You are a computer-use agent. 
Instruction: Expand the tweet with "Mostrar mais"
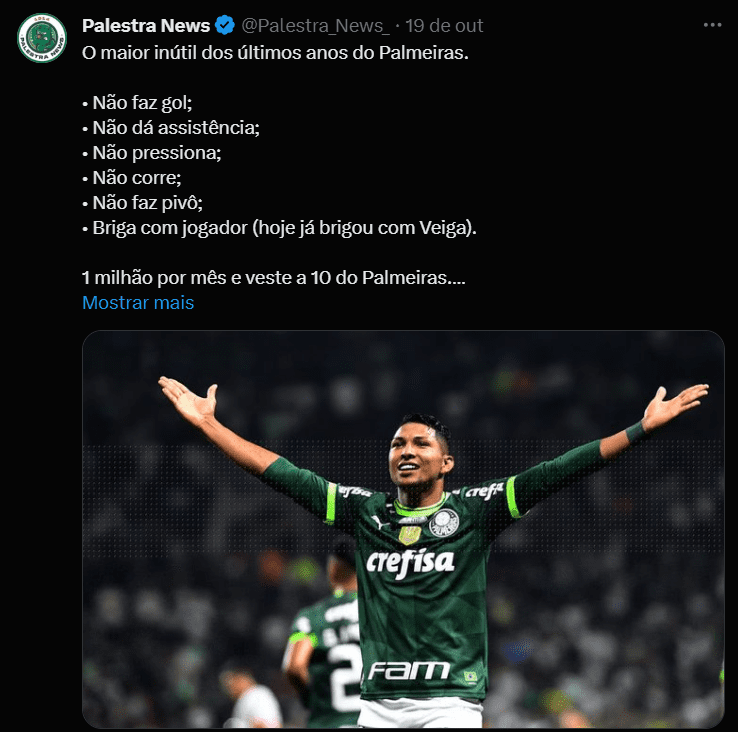(x=138, y=302)
